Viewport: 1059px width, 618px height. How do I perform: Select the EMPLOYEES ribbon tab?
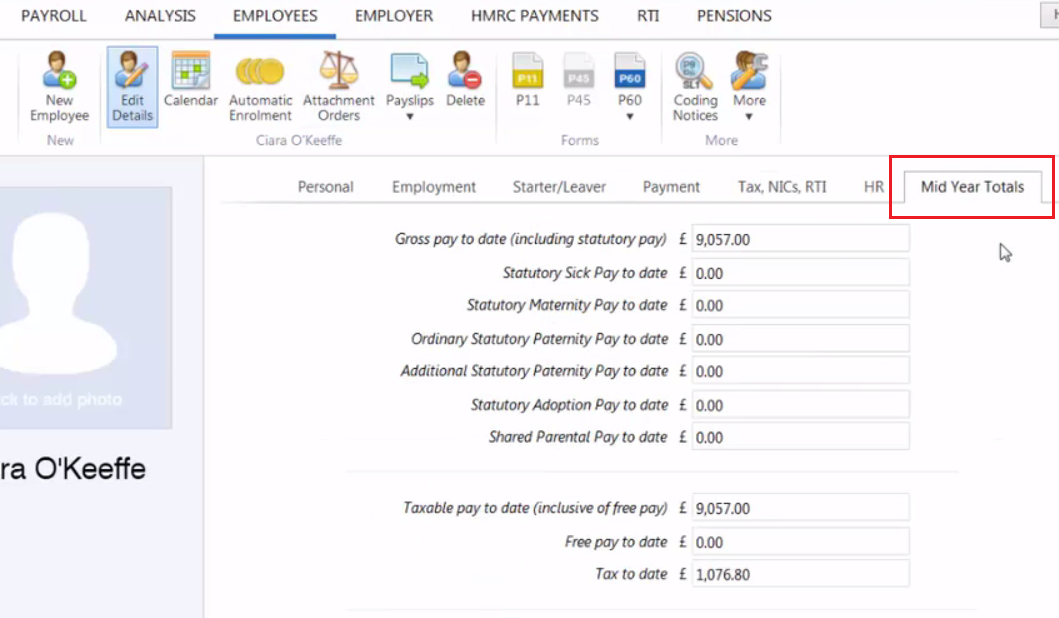point(275,16)
